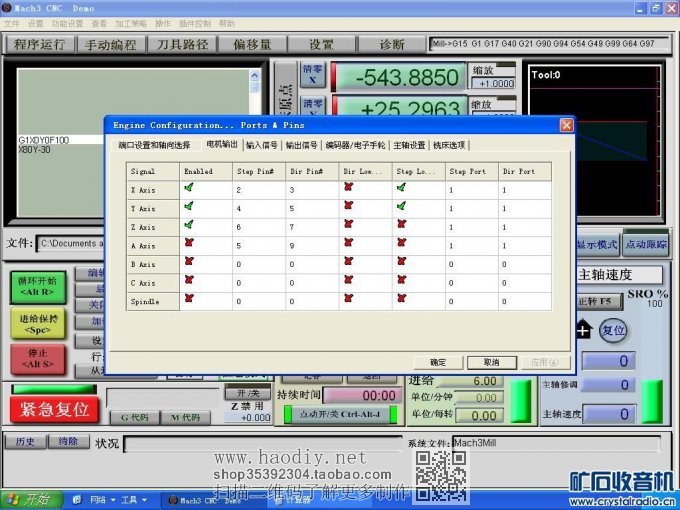Click the 确定 OK button
680x510 pixels.
(x=438, y=362)
